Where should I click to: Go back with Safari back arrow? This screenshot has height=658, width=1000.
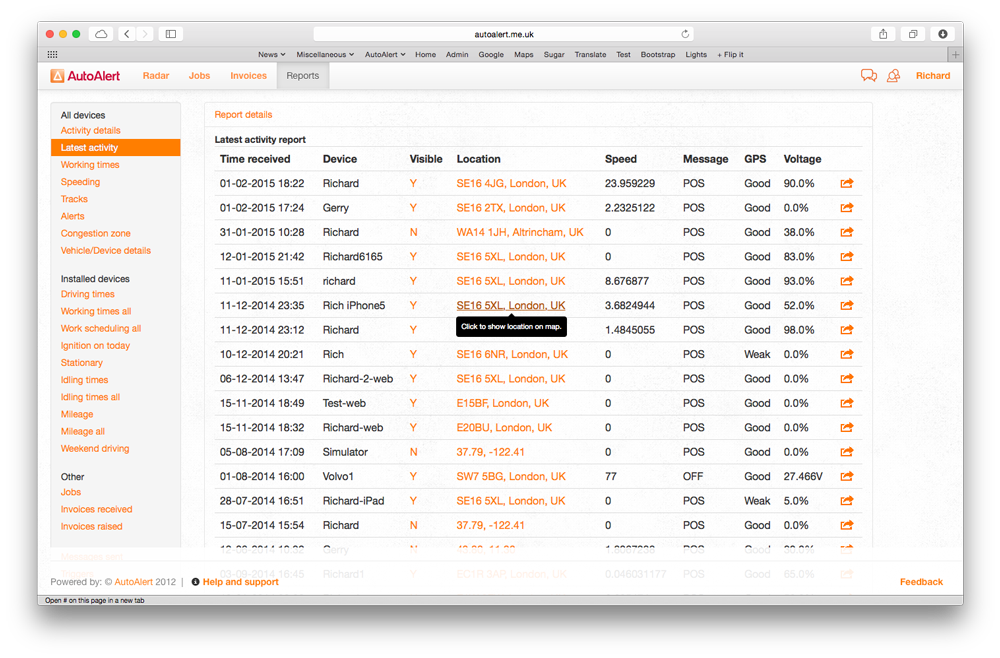click(x=127, y=34)
